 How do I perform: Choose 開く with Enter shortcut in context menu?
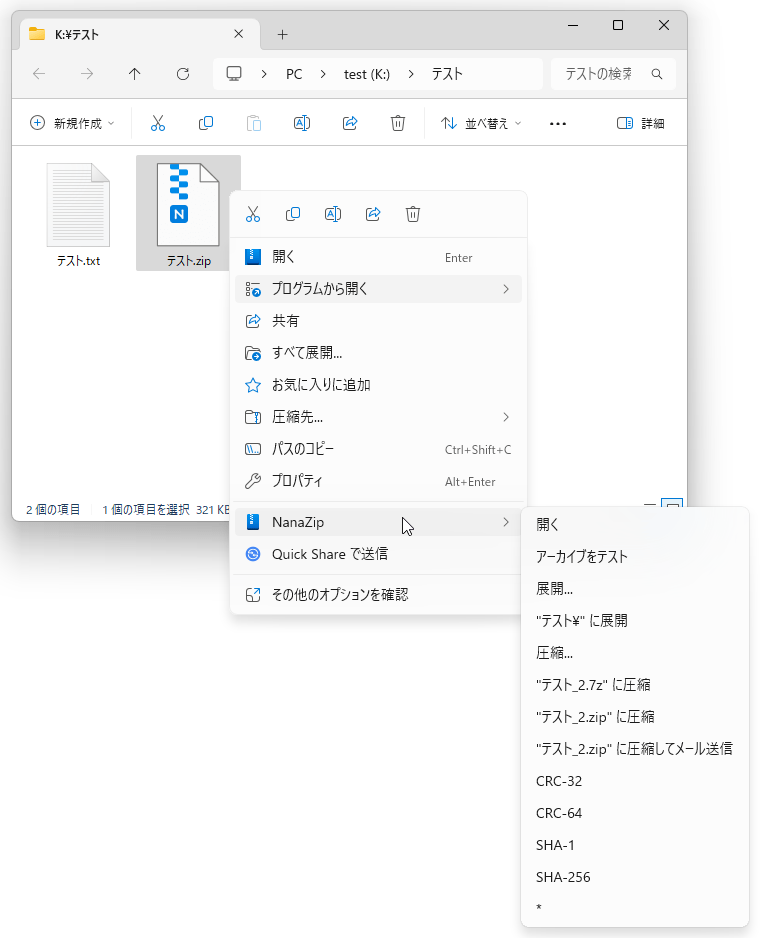coord(378,257)
